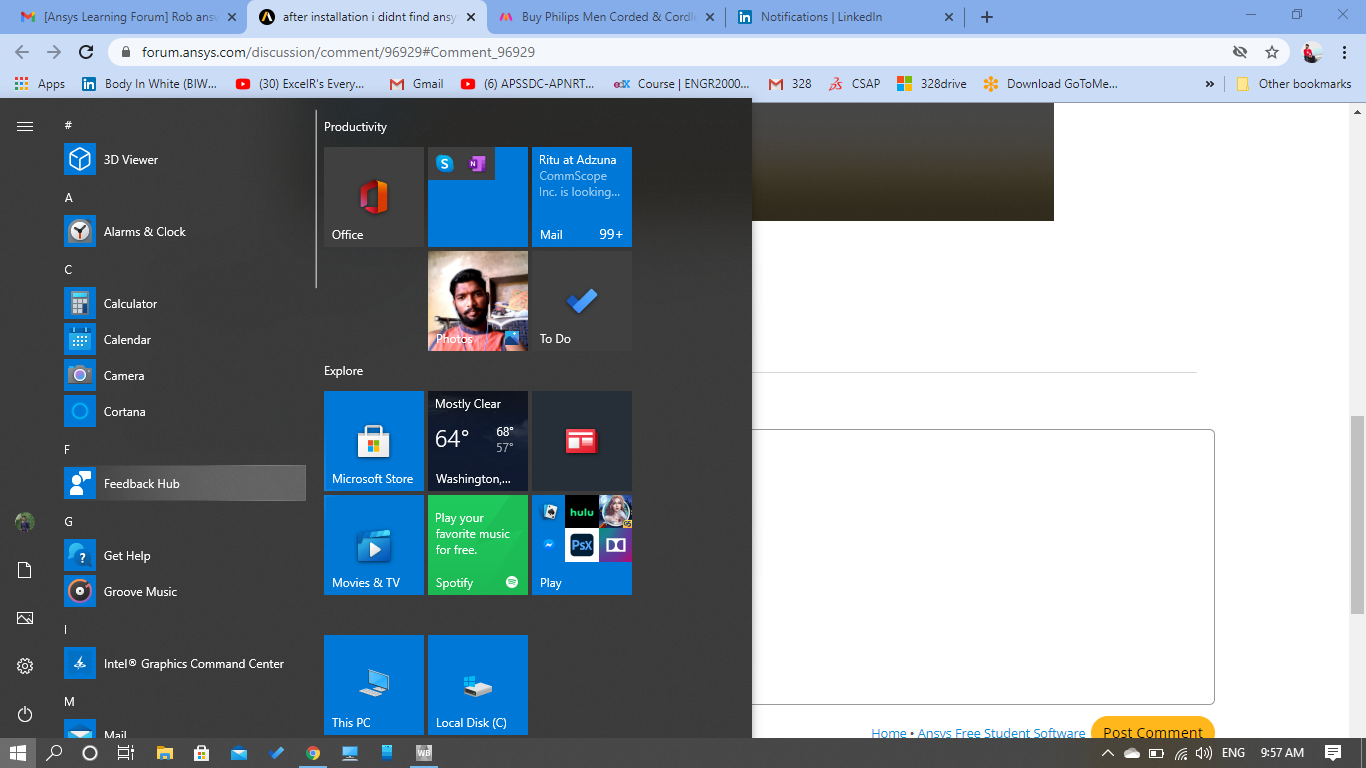Open the Other bookmarks folder
The width and height of the screenshot is (1366, 768).
[x=1294, y=84]
